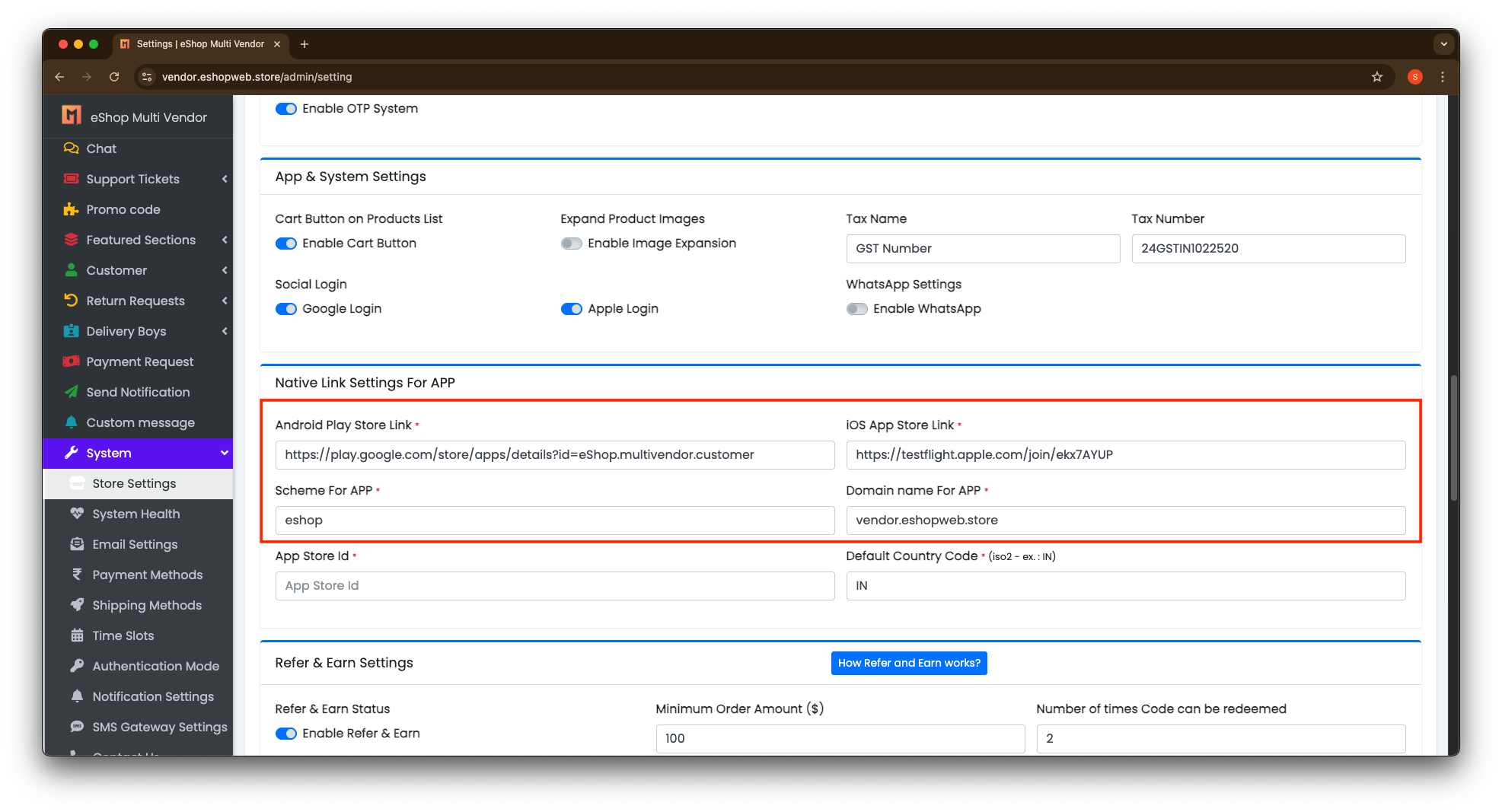This screenshot has width=1502, height=812.
Task: Open the Store Settings menu item
Action: click(x=138, y=483)
